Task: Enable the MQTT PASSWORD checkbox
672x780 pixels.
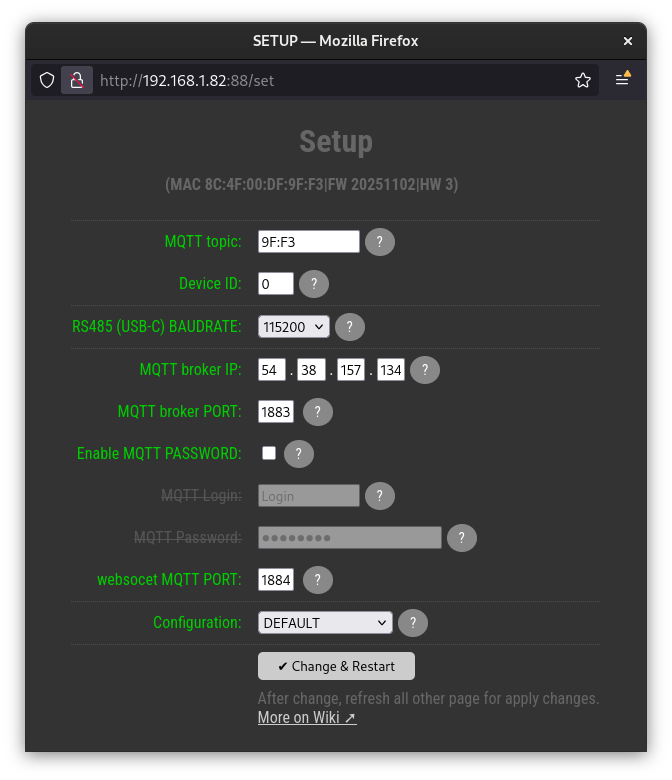Action: [268, 453]
